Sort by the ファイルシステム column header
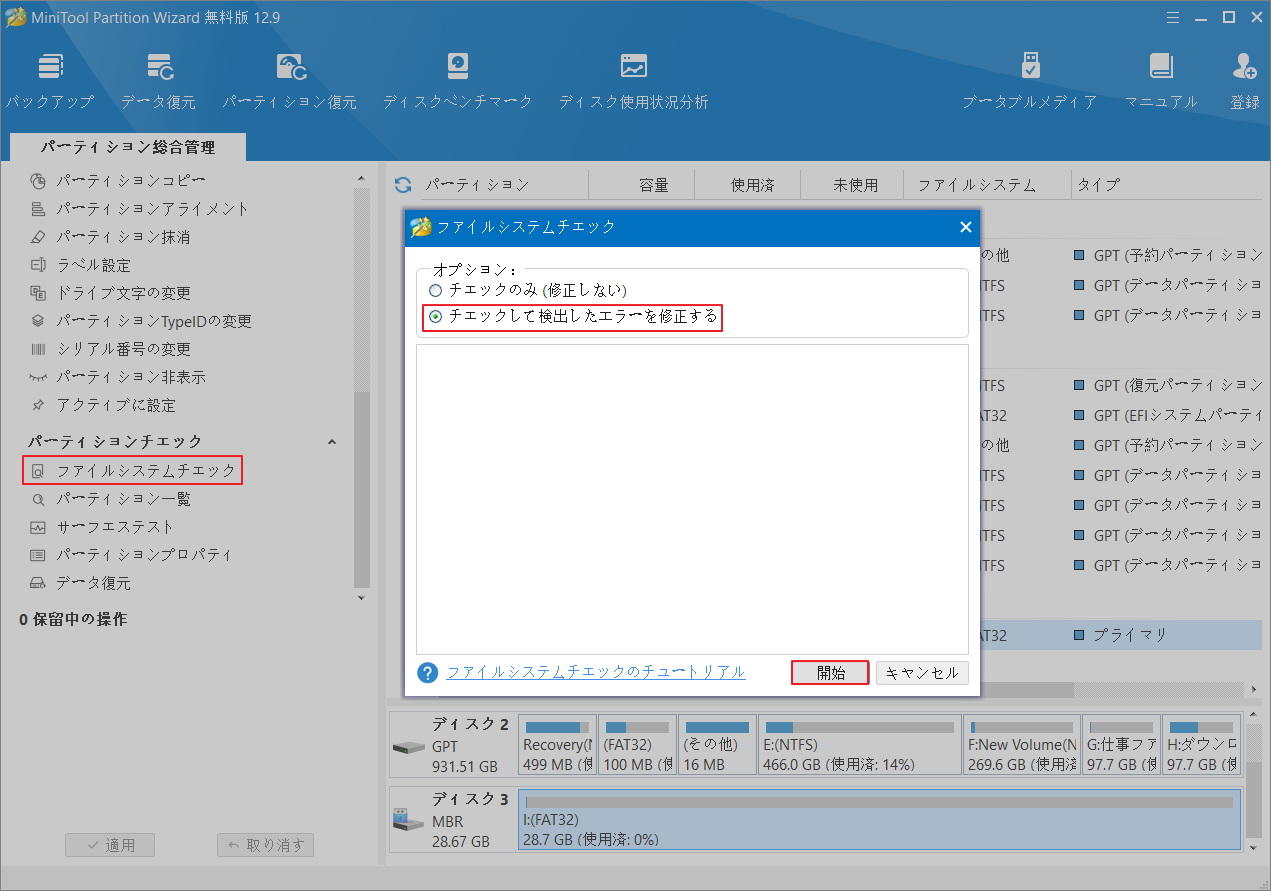1271x891 pixels. [977, 185]
